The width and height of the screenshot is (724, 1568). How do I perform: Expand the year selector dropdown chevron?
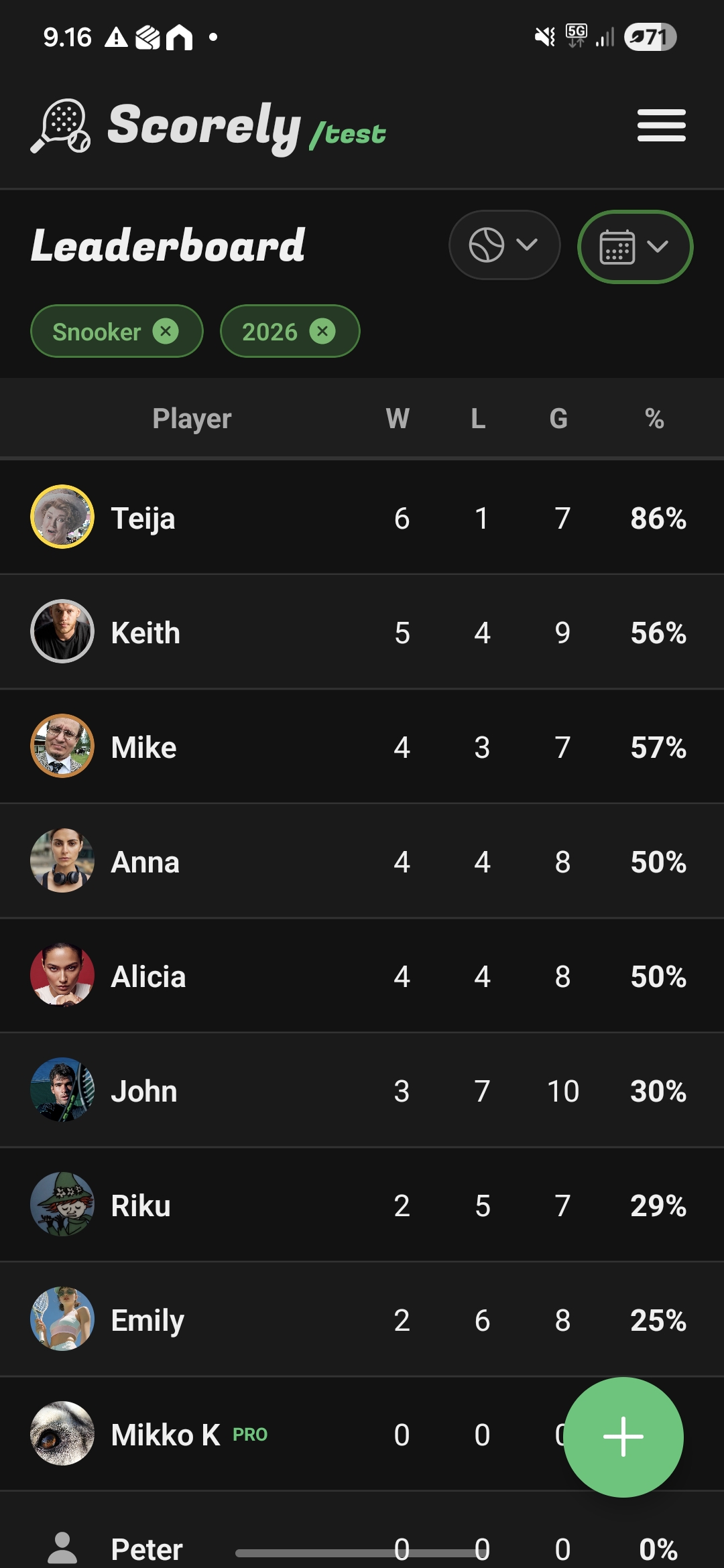(659, 247)
